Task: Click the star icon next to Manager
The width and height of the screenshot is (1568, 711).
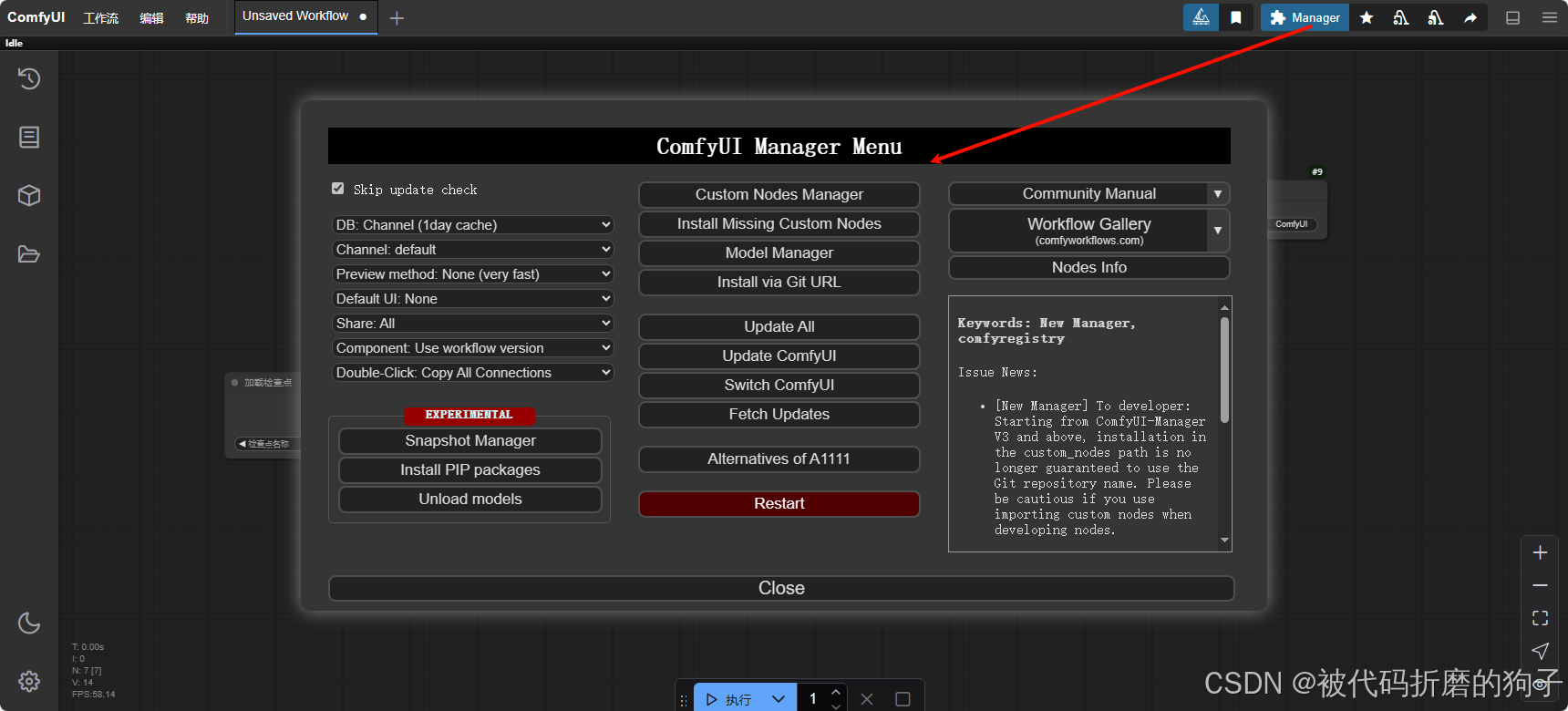Action: point(1367,17)
